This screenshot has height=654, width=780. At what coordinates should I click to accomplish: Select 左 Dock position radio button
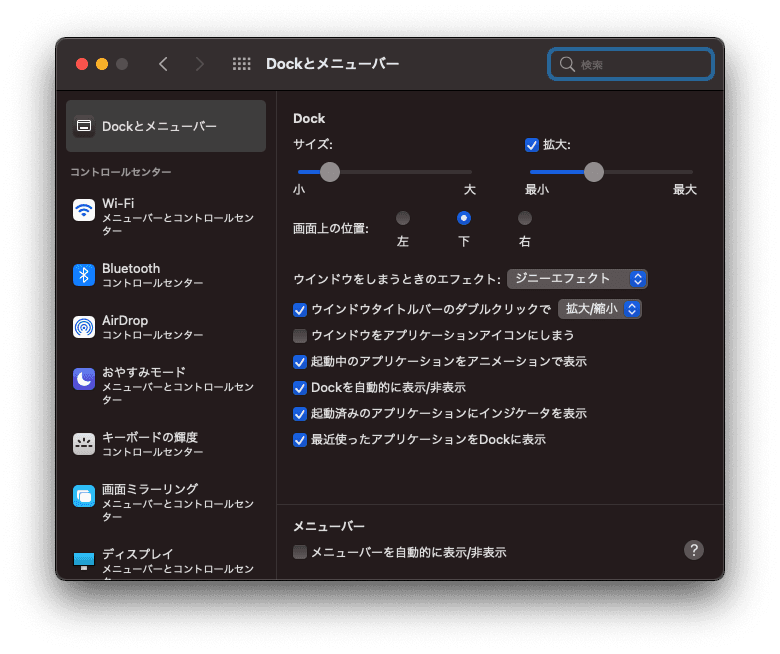(403, 218)
